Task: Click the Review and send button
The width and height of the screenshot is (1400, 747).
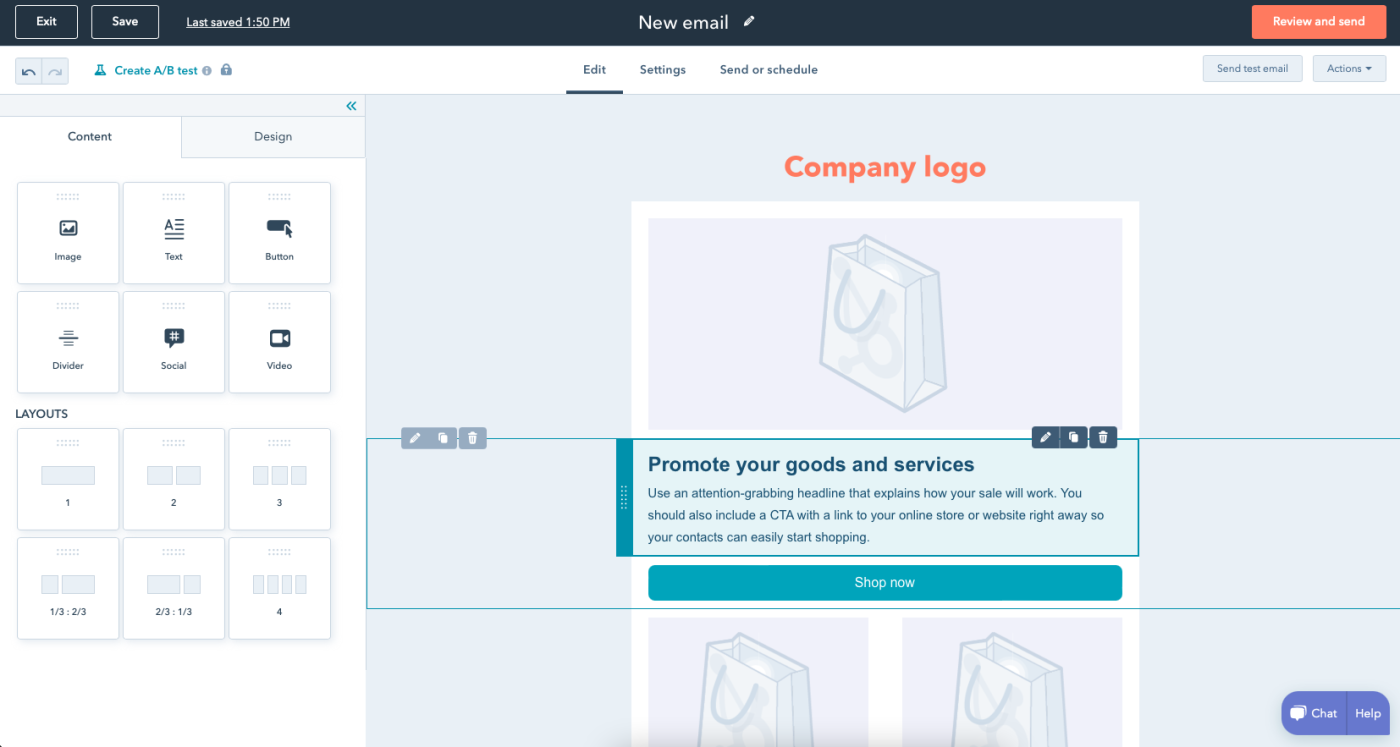Action: click(x=1318, y=22)
